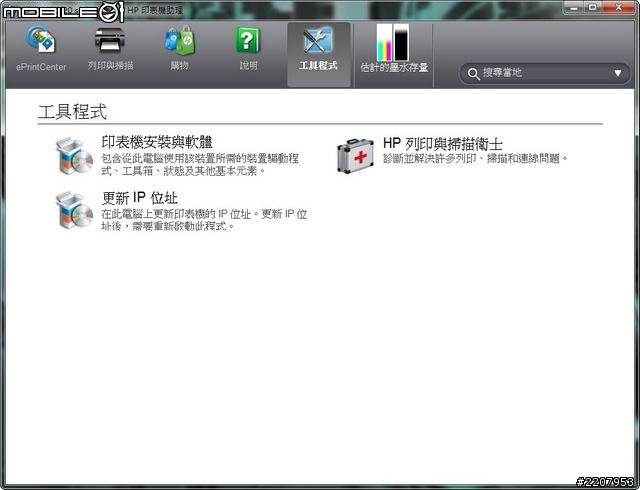This screenshot has width=640, height=490.
Task: Click the 更新 IP 位址 disc icon
Action: pyautogui.click(x=74, y=210)
